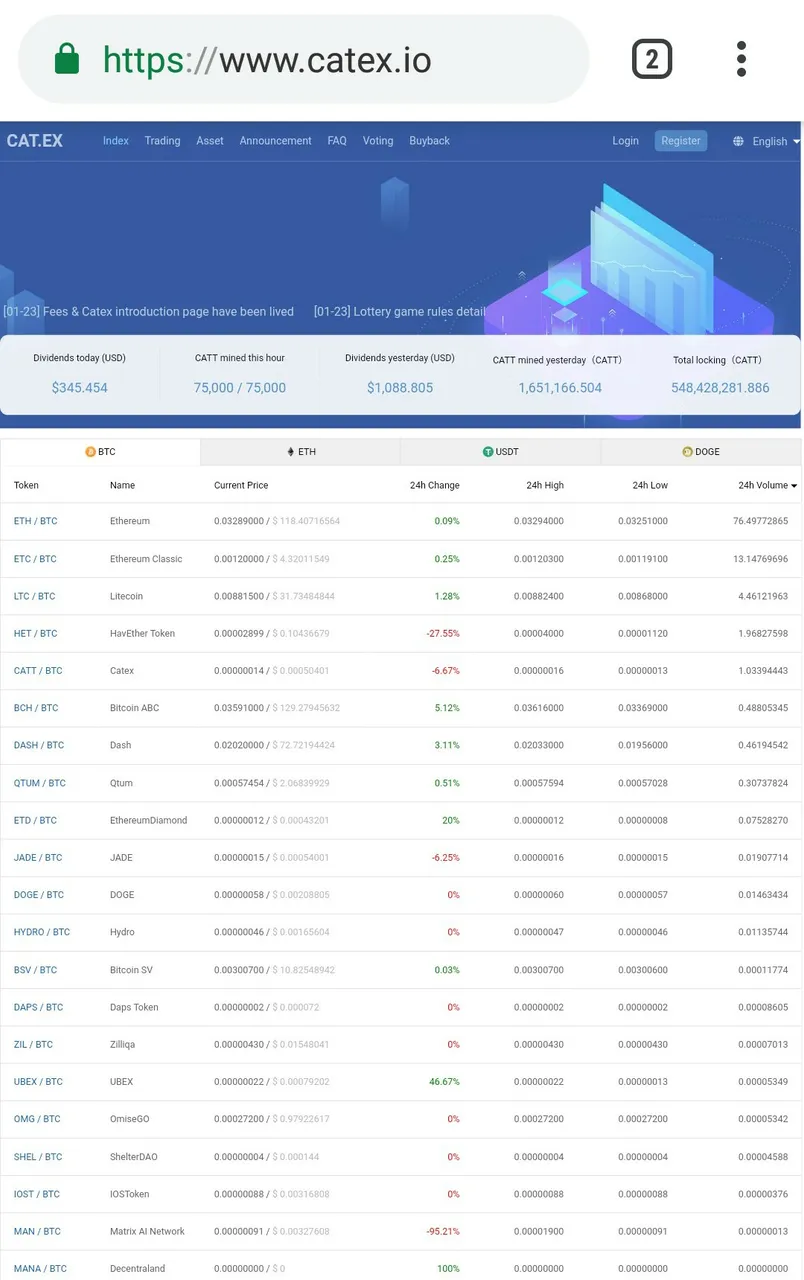
Task: Click the 24h High column header
Action: click(x=545, y=486)
